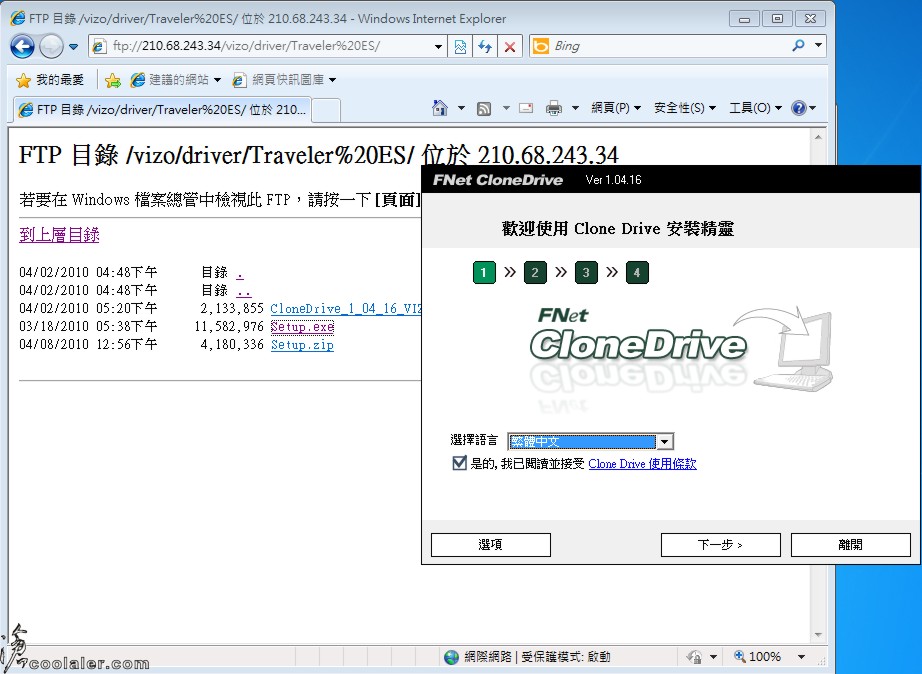Viewport: 922px width, 674px height.
Task: Refresh the page using the refresh icon
Action: [x=485, y=46]
